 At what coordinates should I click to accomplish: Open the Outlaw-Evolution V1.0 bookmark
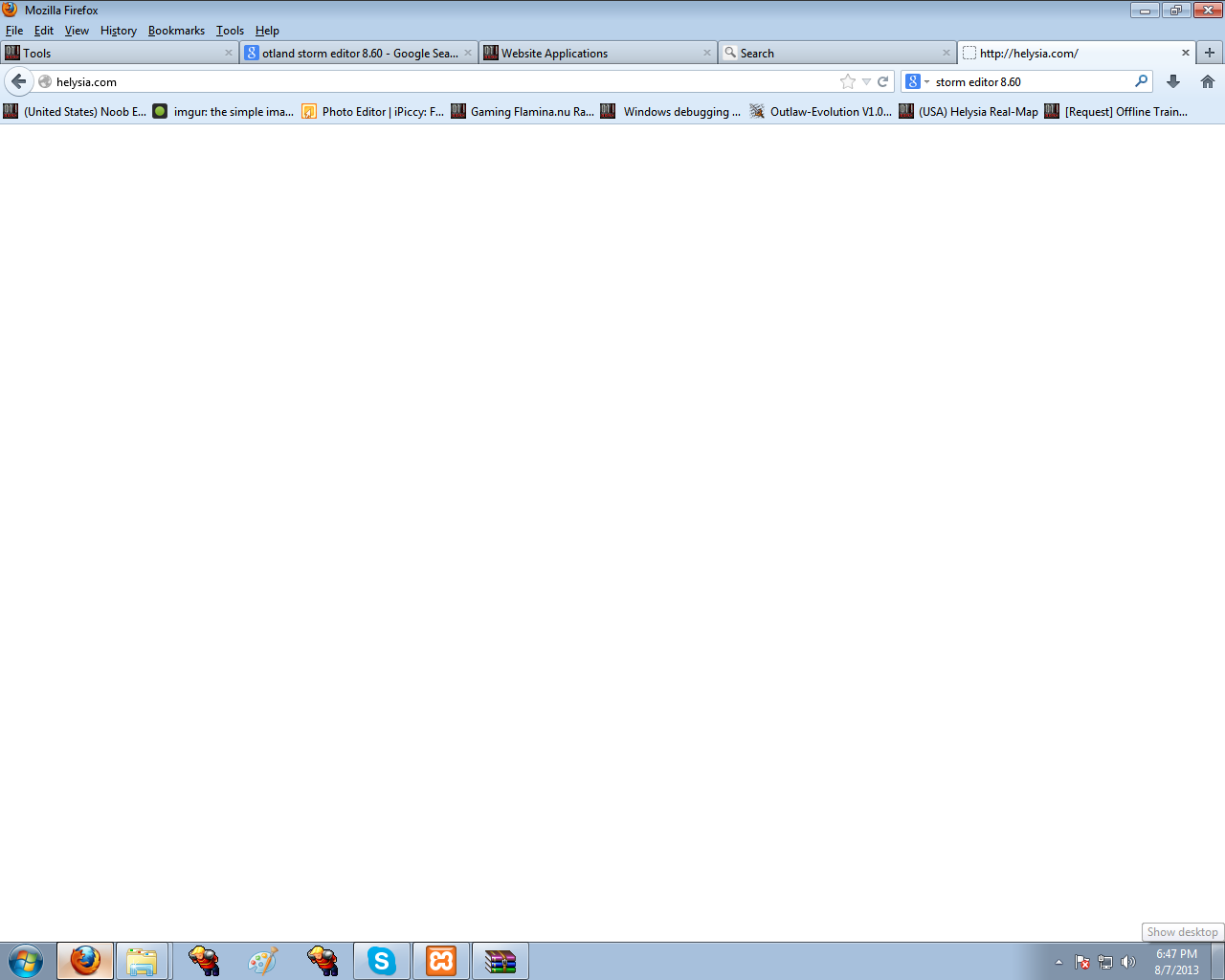pos(820,111)
